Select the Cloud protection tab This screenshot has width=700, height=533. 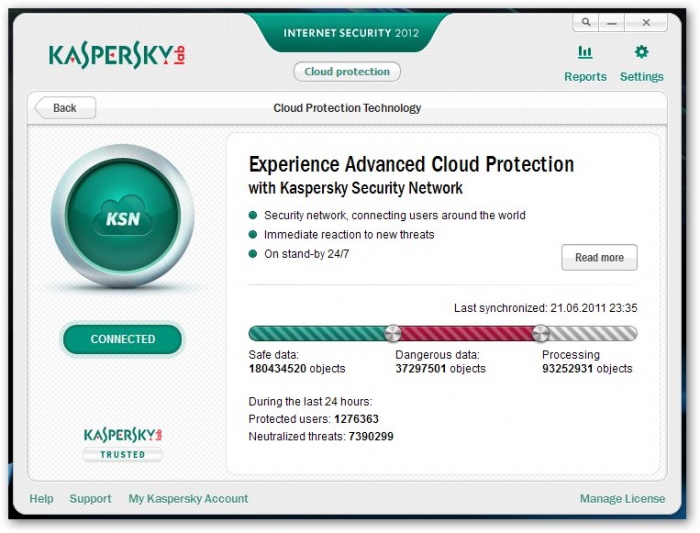point(347,72)
